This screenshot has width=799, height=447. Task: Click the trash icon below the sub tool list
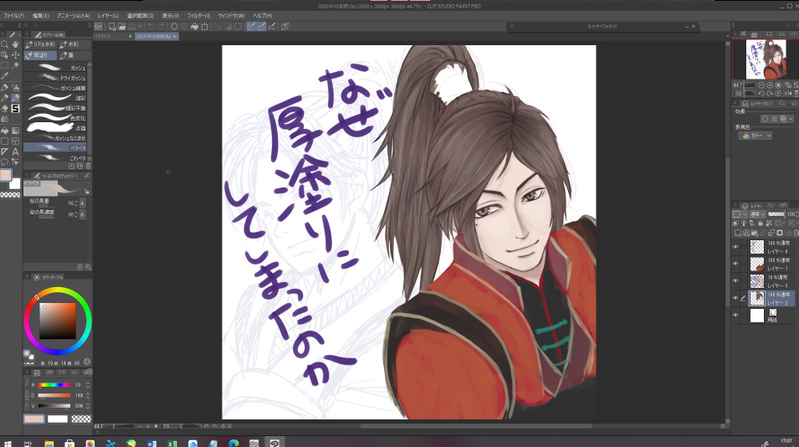[88, 166]
